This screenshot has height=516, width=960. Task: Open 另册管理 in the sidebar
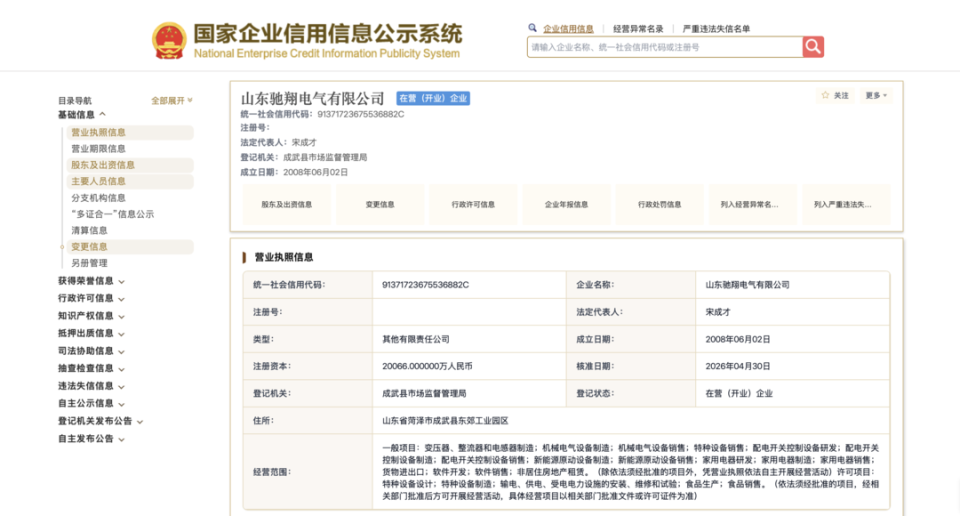coord(89,263)
